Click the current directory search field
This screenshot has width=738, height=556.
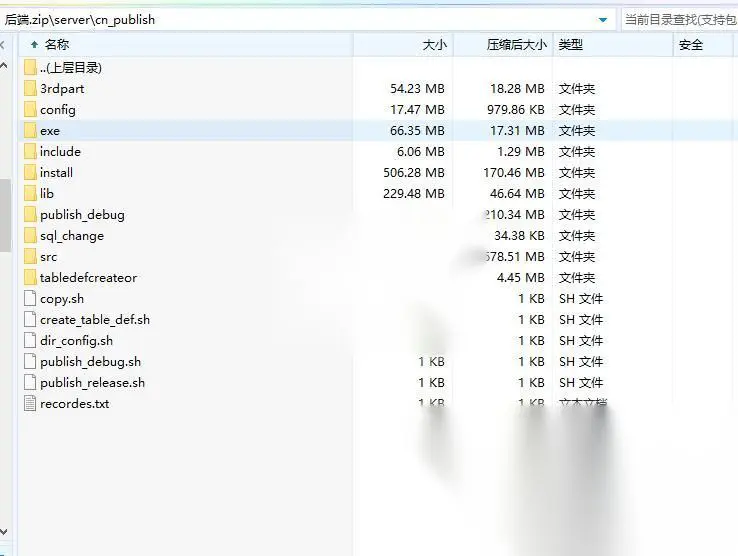point(680,20)
